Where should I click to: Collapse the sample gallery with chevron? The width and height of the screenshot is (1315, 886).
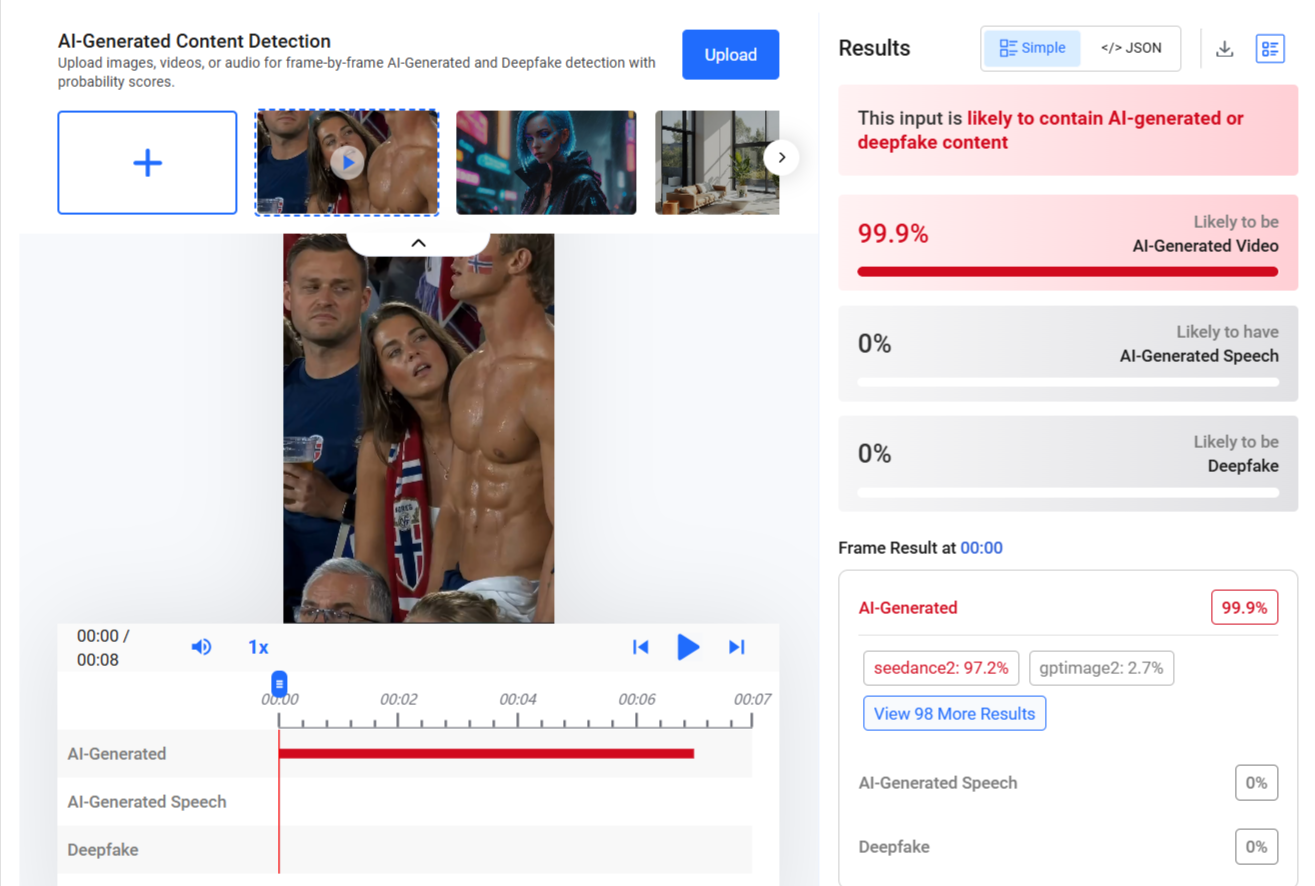(418, 243)
